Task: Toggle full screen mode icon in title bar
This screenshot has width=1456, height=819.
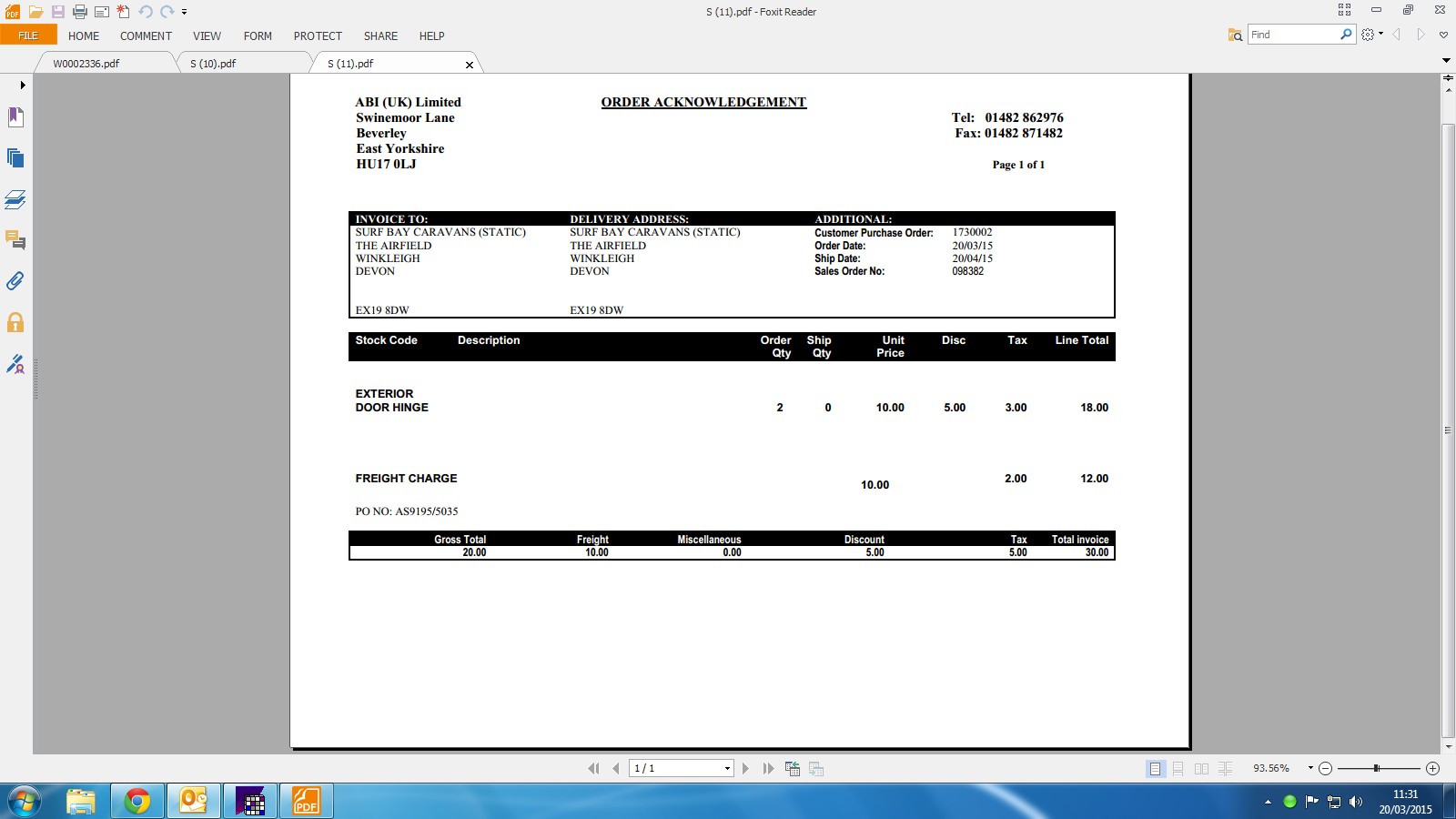Action: (1344, 10)
